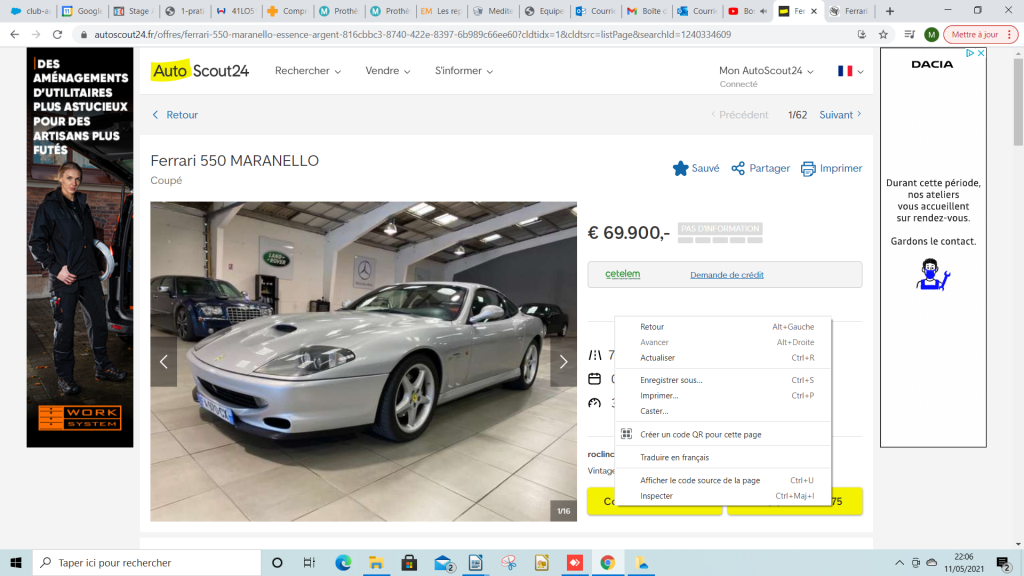The image size is (1024, 576).
Task: Show hidden system tray icons
Action: click(x=899, y=562)
